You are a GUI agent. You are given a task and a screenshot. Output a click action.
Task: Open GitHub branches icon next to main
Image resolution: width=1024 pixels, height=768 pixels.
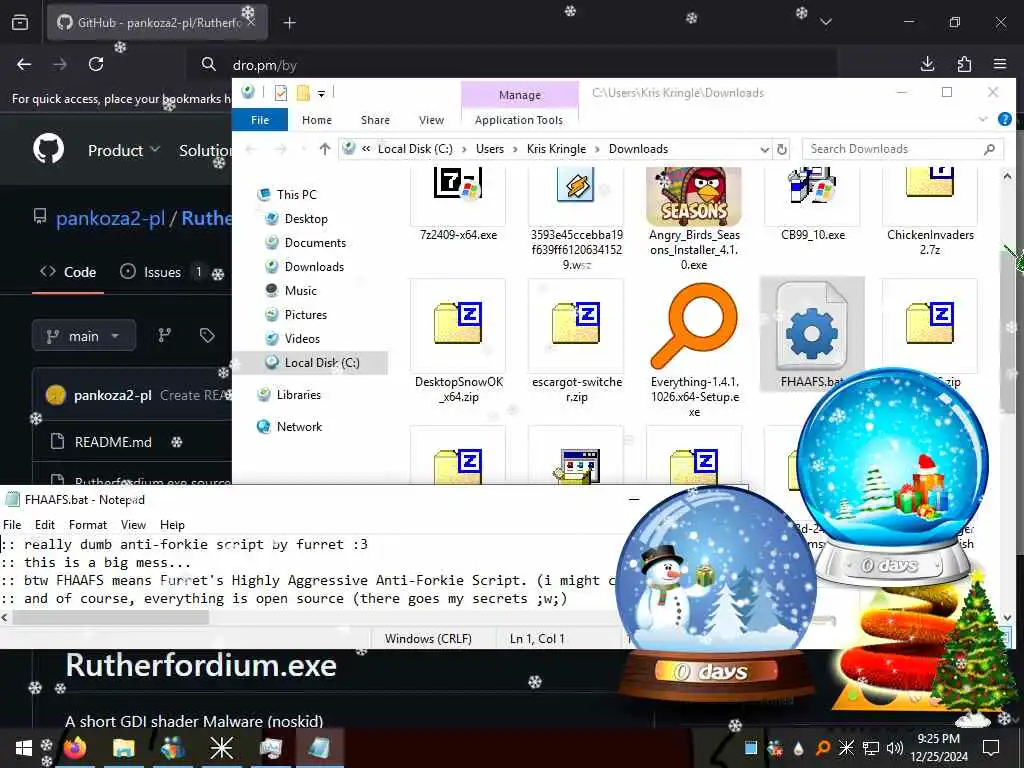pos(165,336)
